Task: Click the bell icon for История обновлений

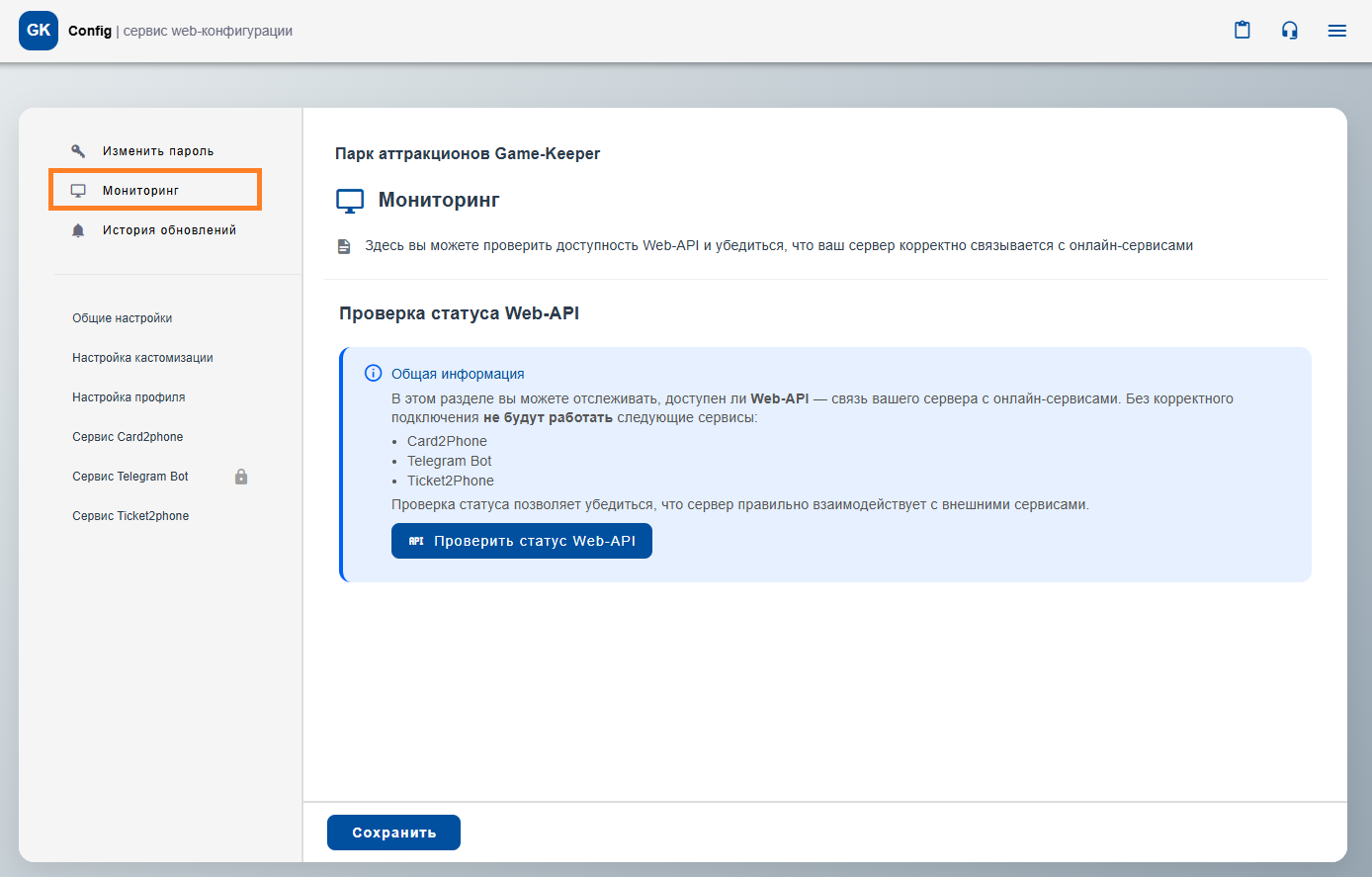Action: (78, 230)
